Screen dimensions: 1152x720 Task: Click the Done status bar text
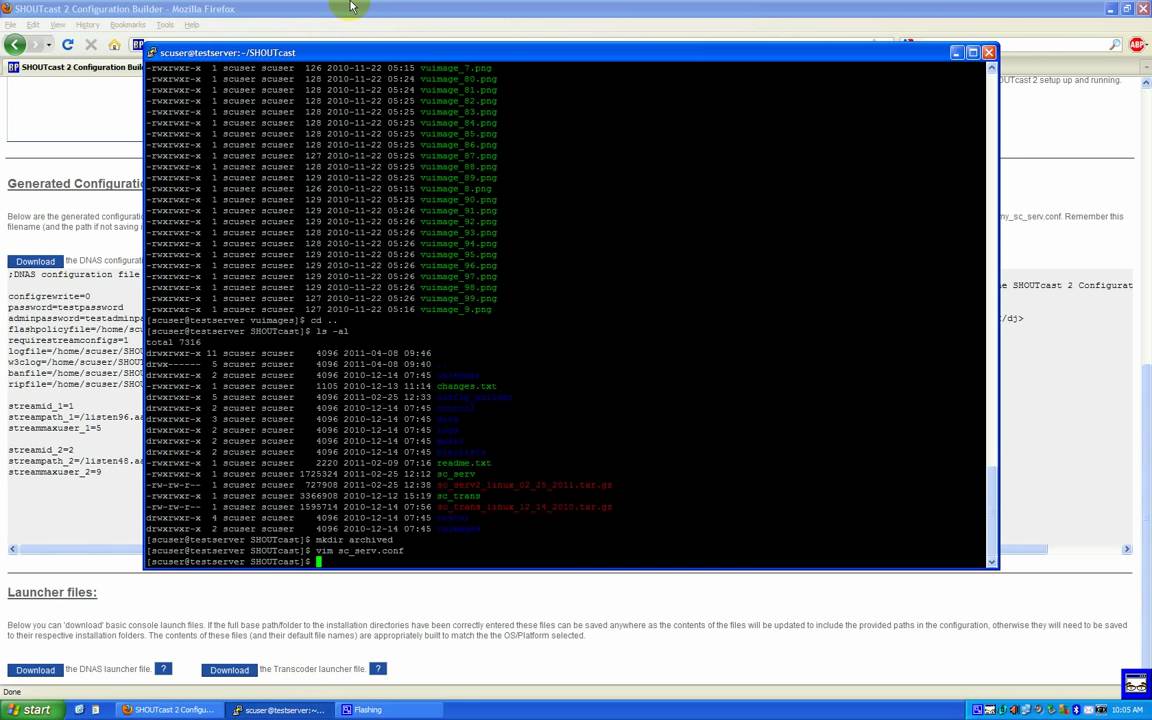pos(12,692)
